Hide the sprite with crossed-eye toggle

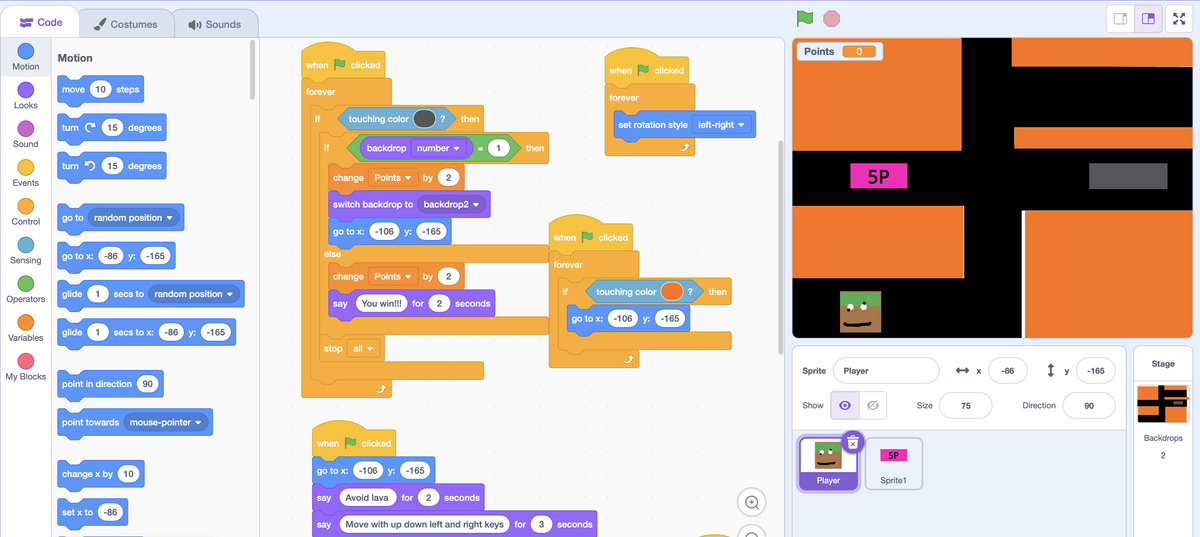point(873,405)
